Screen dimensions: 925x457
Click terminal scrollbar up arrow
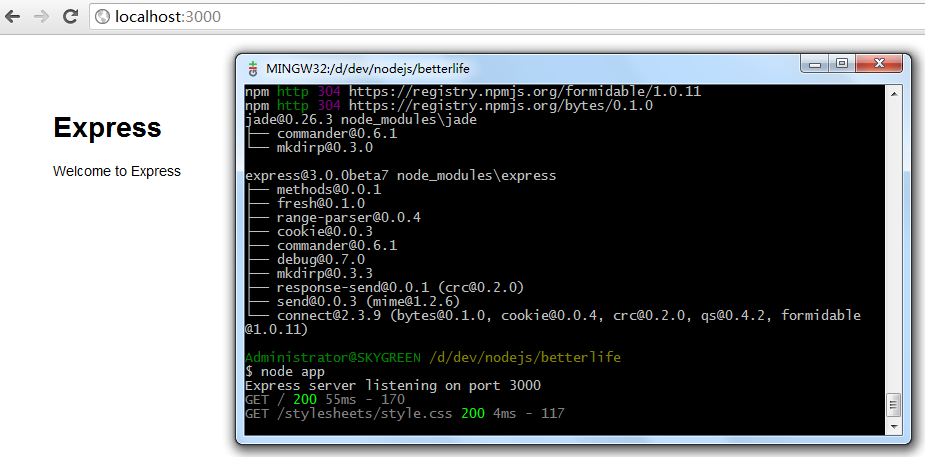pyautogui.click(x=893, y=93)
